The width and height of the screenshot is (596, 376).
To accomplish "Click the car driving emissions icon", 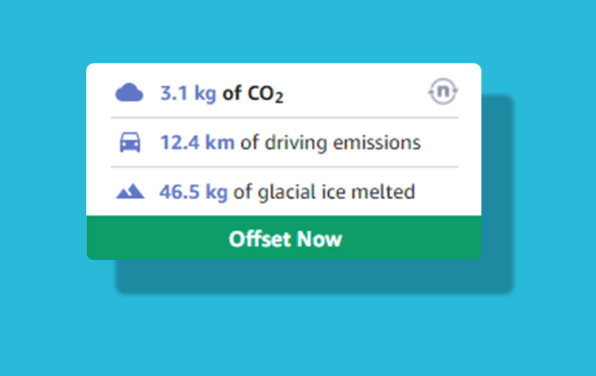I will click(x=130, y=143).
